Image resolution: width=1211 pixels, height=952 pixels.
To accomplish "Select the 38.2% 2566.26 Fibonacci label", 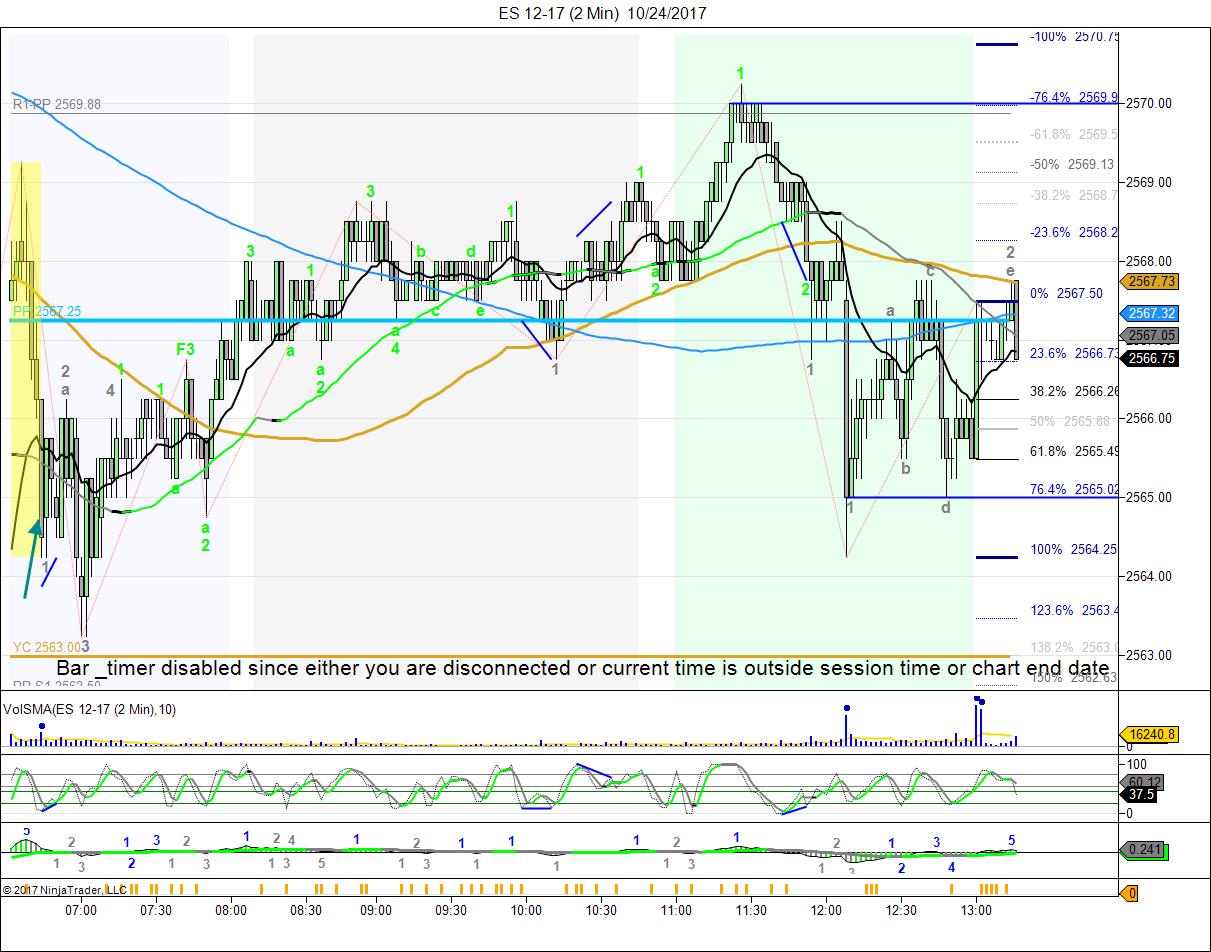I will point(1074,391).
